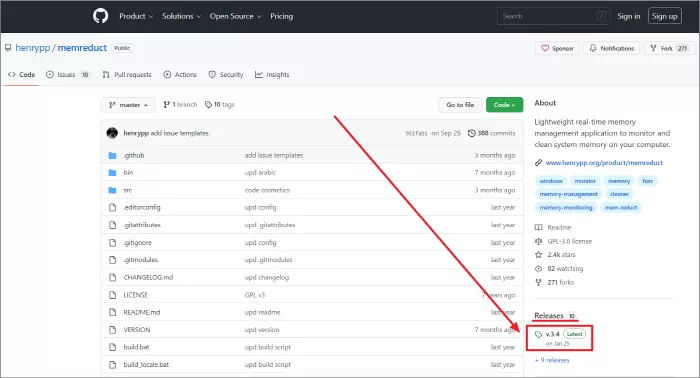Open the README.md file
The image size is (700, 378).
pos(142,312)
